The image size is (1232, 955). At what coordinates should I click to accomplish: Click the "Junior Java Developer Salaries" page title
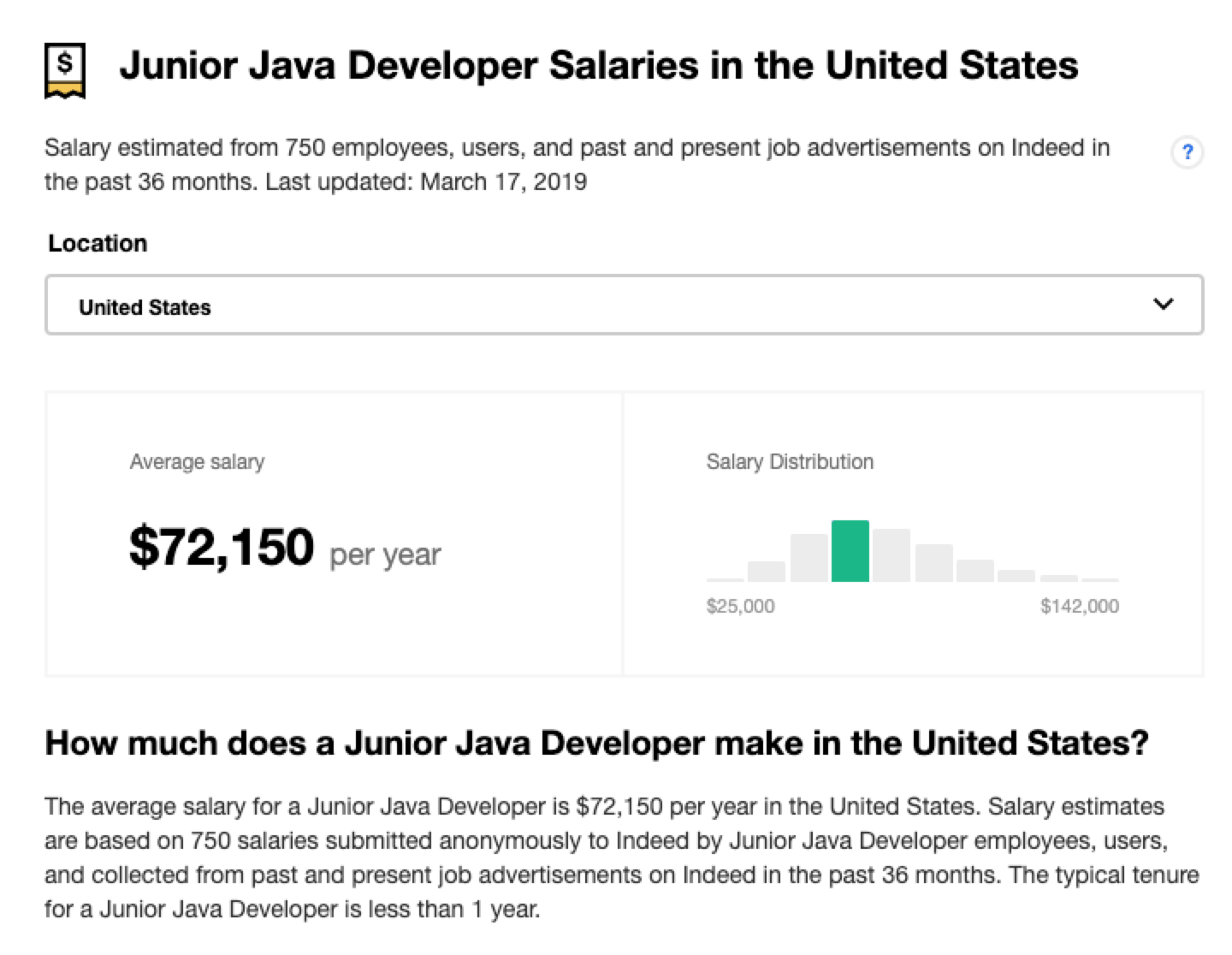tap(598, 66)
